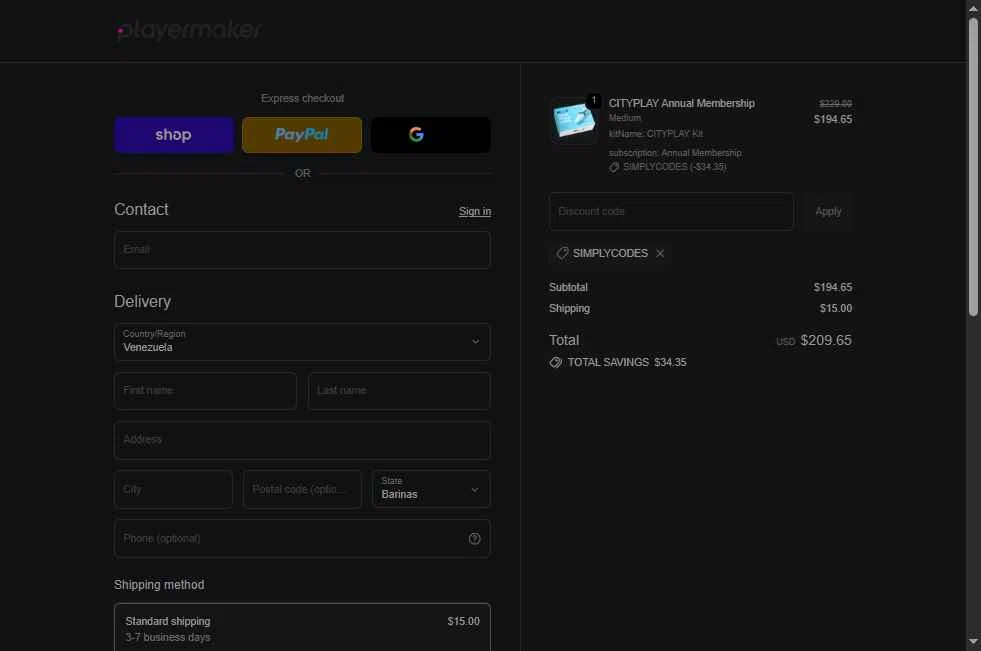
Task: Follow the Sign in link
Action: 475,211
